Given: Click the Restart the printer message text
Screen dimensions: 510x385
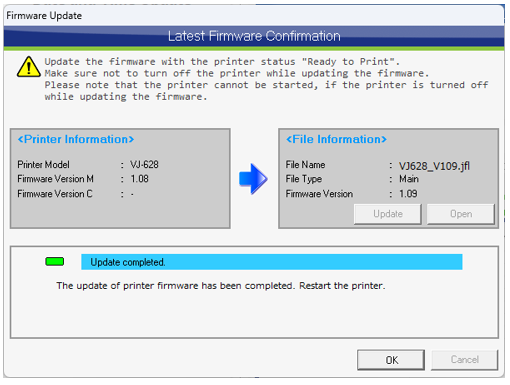Looking at the screenshot, I should click(x=221, y=286).
